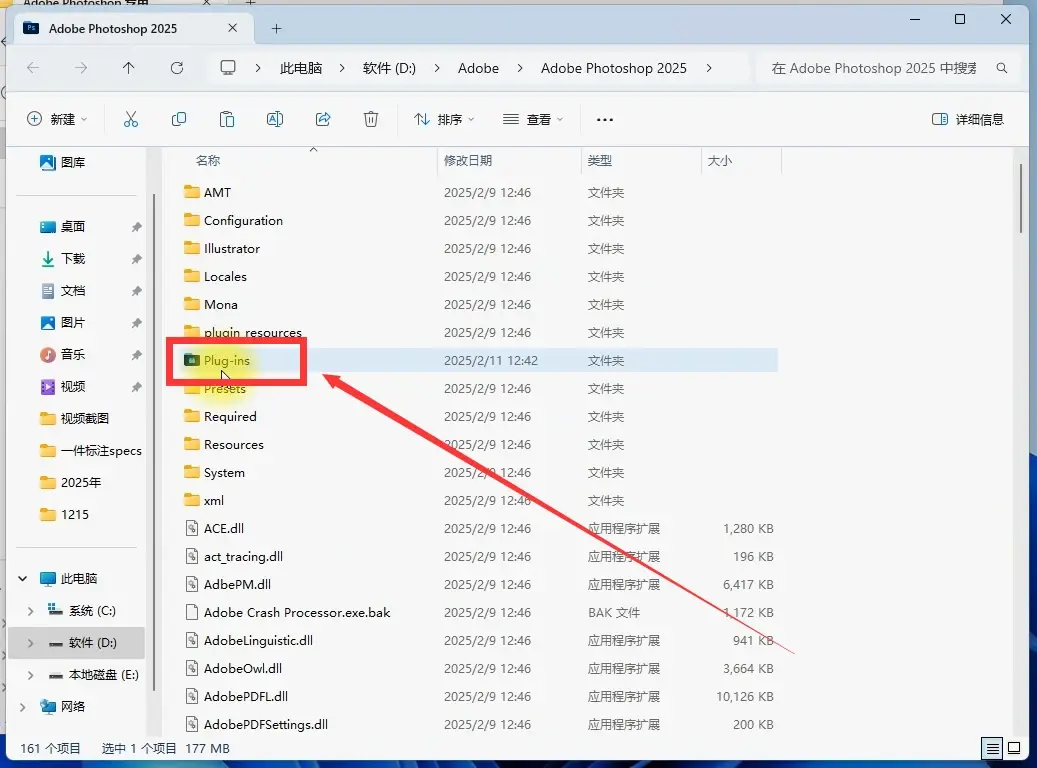Image resolution: width=1037 pixels, height=768 pixels.
Task: Click the monitor icon in address bar
Action: pos(228,67)
